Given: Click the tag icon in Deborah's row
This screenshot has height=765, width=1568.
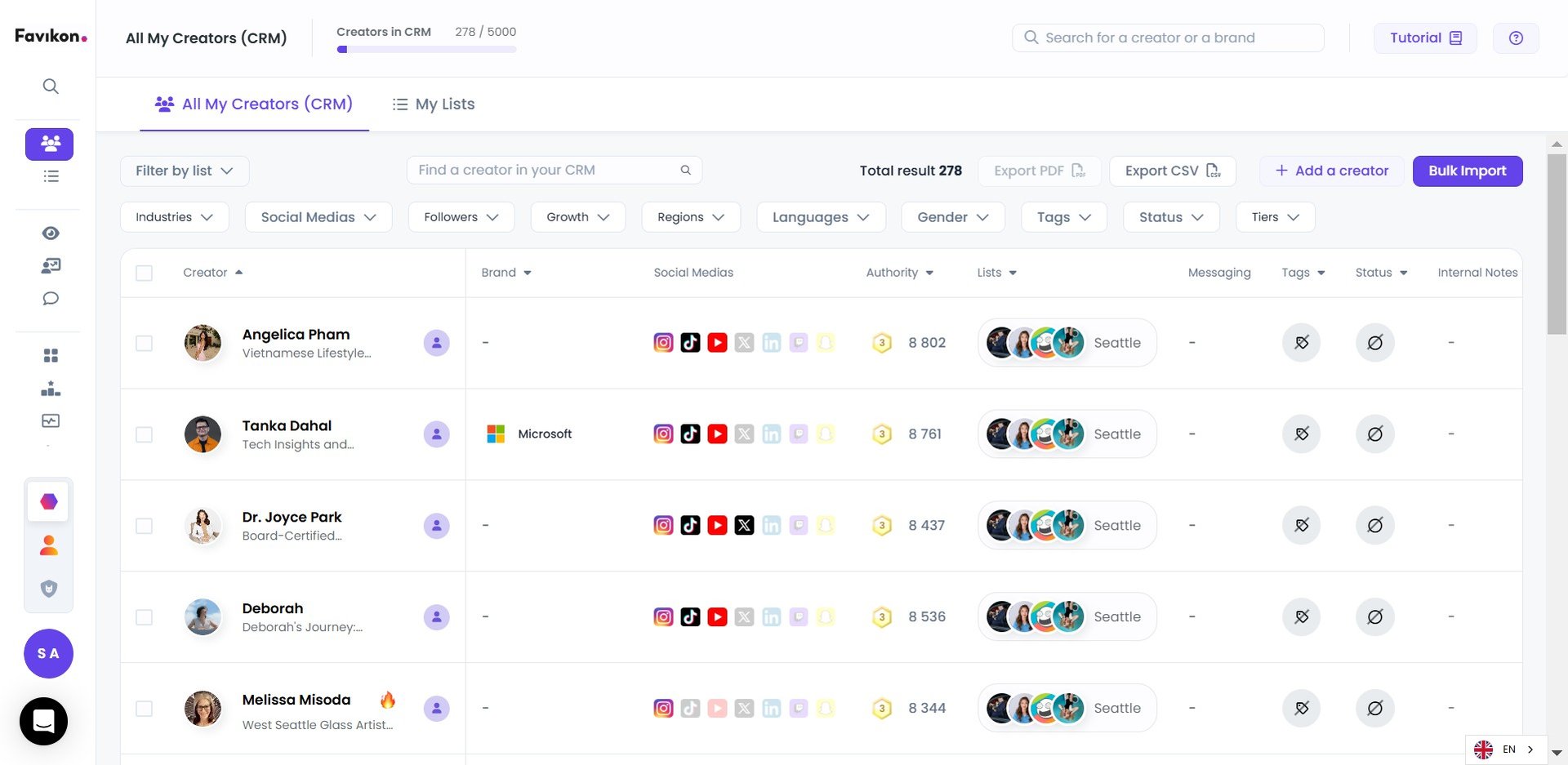Looking at the screenshot, I should (x=1301, y=617).
